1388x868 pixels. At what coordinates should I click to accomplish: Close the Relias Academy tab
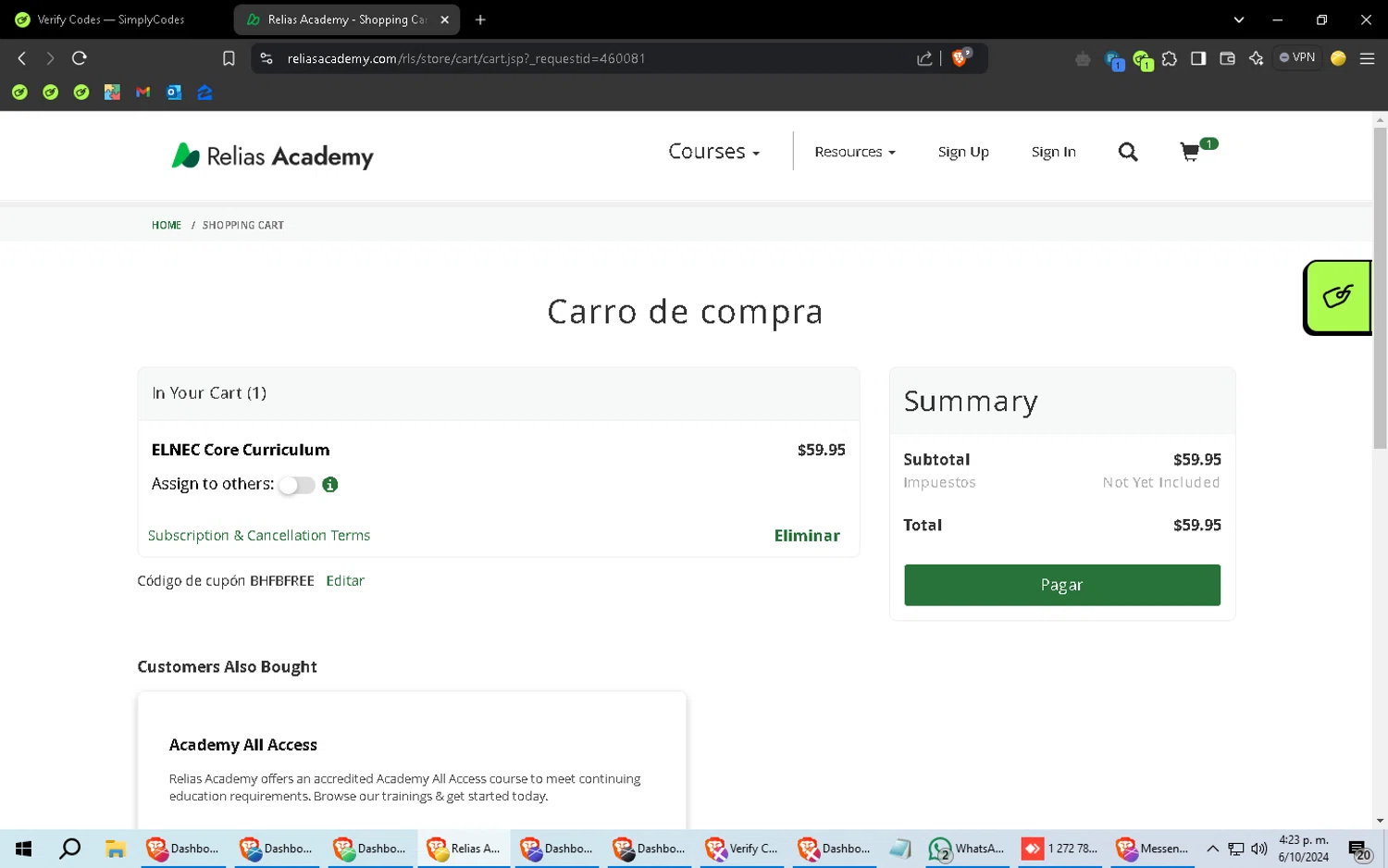(444, 19)
